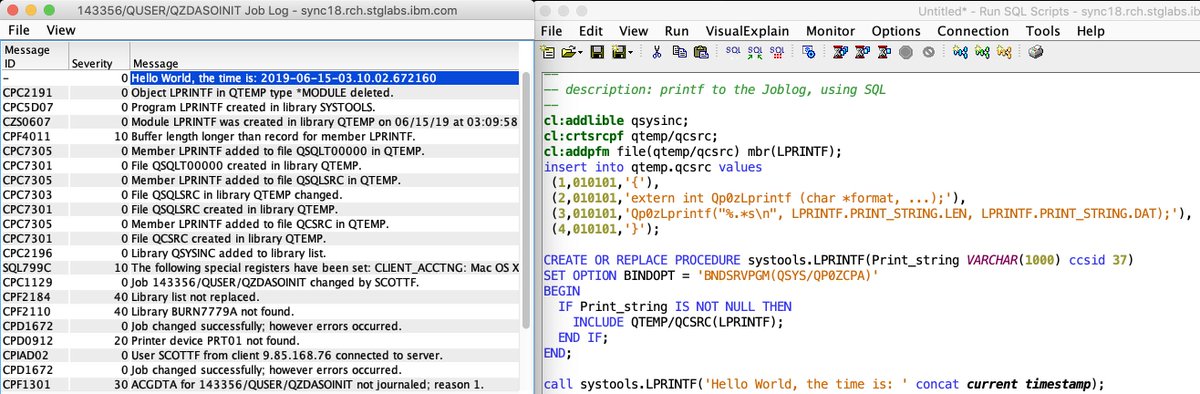This screenshot has height=394, width=1200.
Task: Click the Save floppy disk icon
Action: pyautogui.click(x=597, y=52)
